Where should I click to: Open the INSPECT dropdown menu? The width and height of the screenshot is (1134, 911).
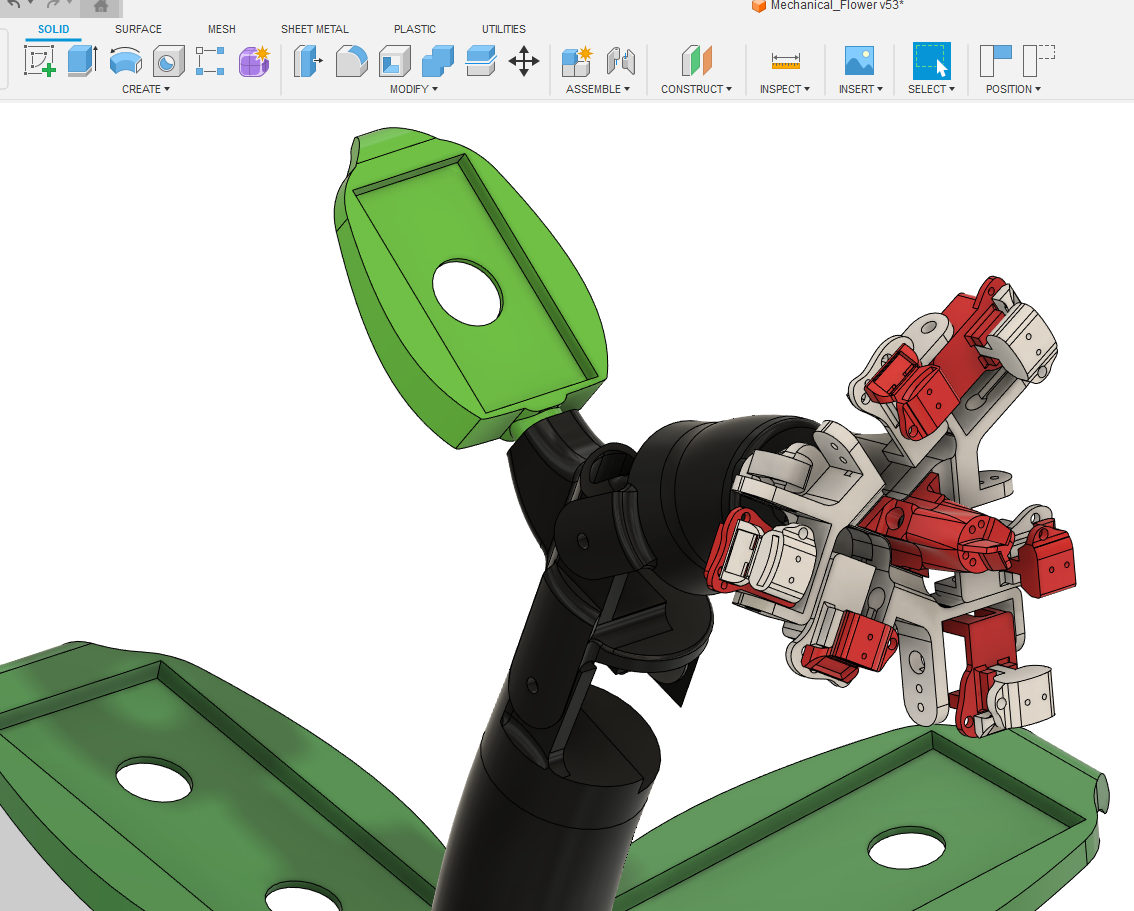pos(785,89)
